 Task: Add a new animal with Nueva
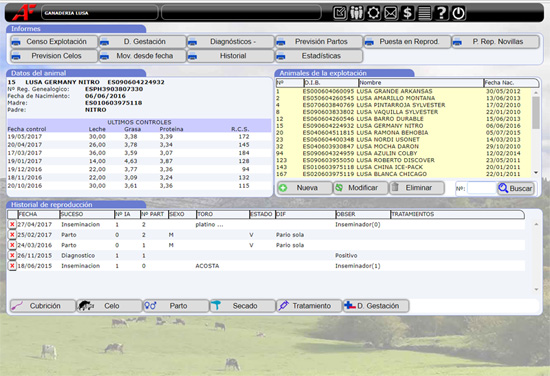(305, 188)
